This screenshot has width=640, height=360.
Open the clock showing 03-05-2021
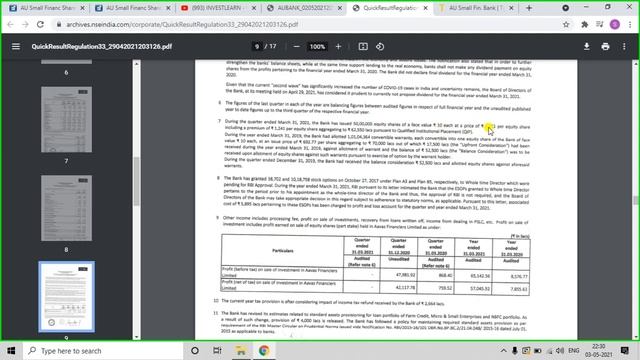(x=598, y=351)
